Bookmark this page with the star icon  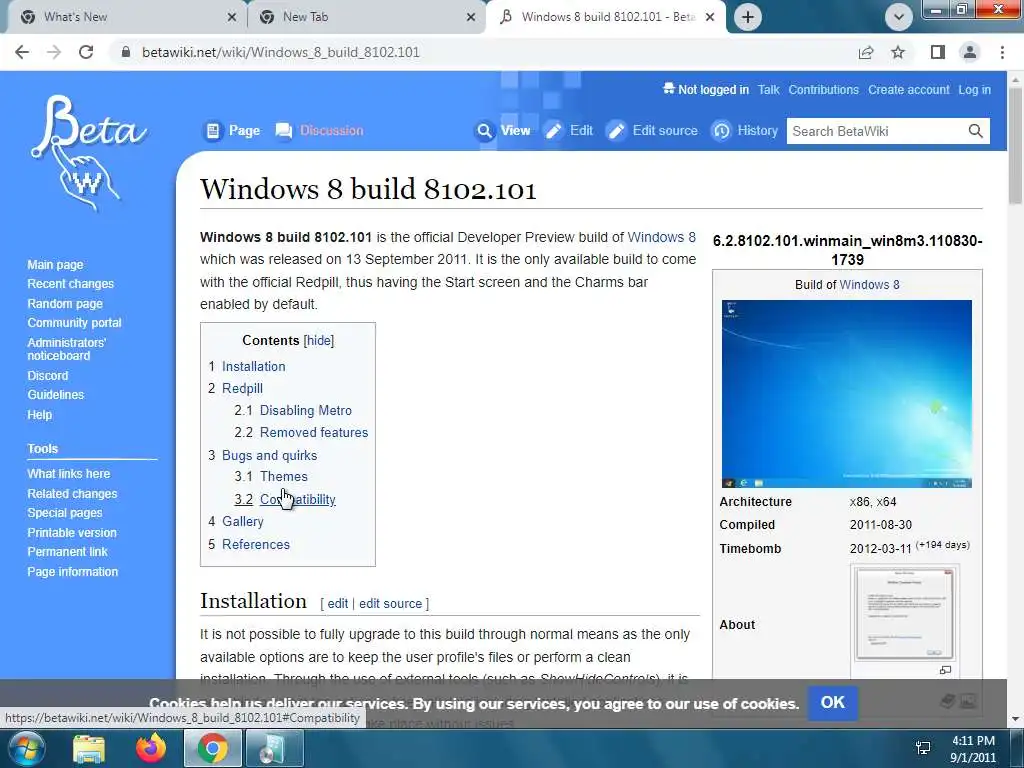coord(898,52)
